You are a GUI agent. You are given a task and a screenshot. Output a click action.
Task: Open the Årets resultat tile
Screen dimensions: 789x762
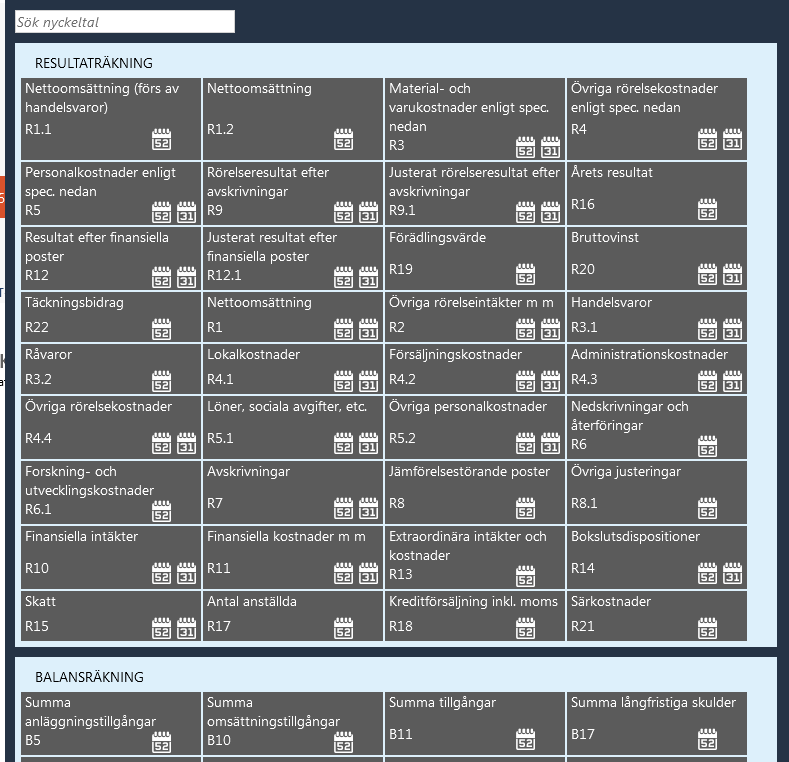657,193
